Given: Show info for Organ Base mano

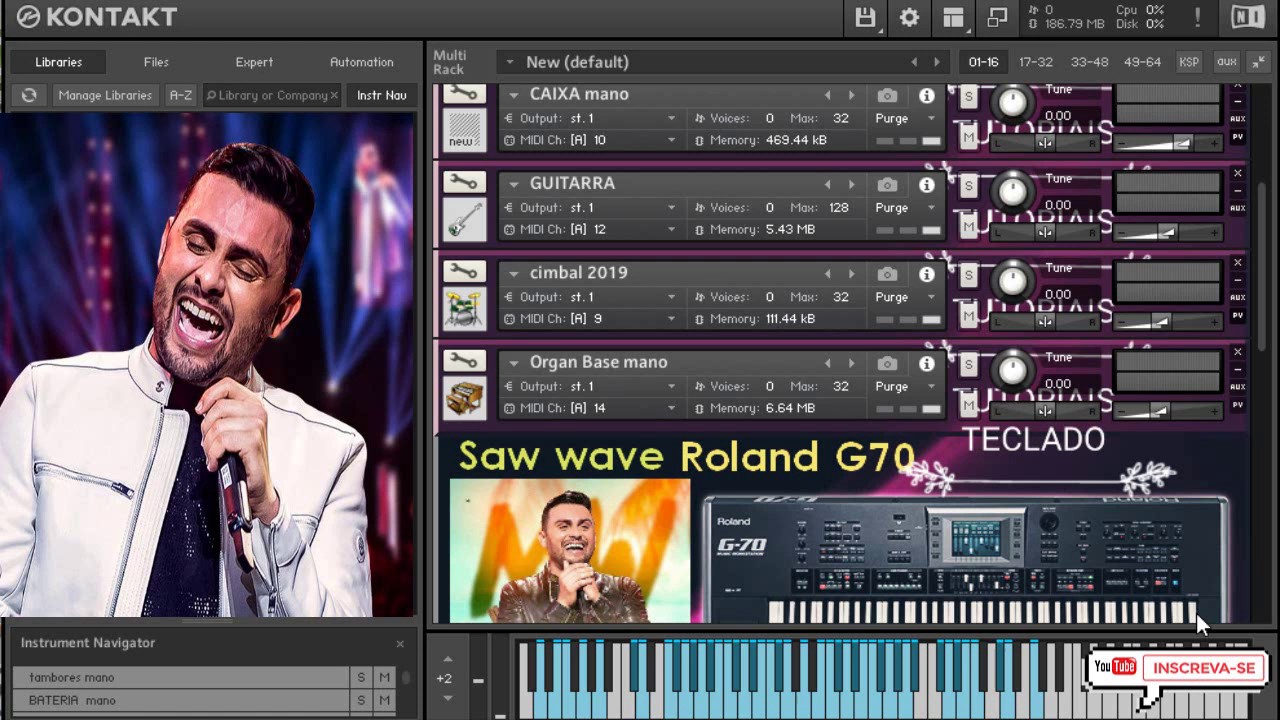Looking at the screenshot, I should point(927,363).
